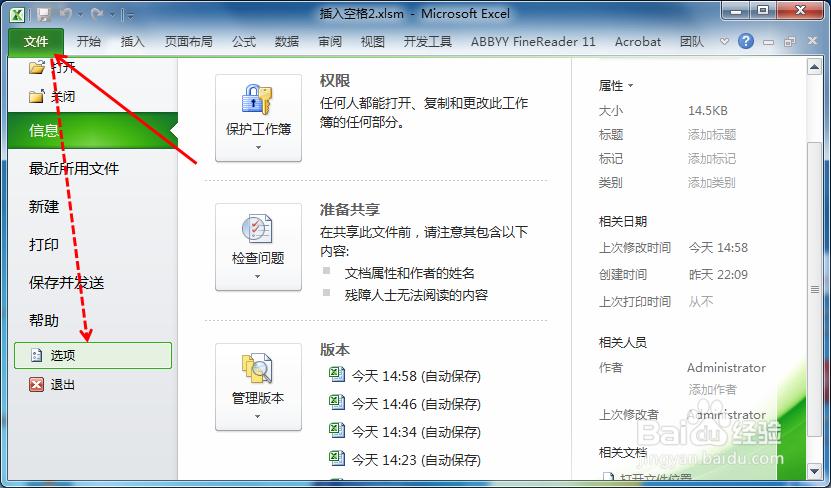
Task: Click the 选项 document icon
Action: (x=36, y=356)
